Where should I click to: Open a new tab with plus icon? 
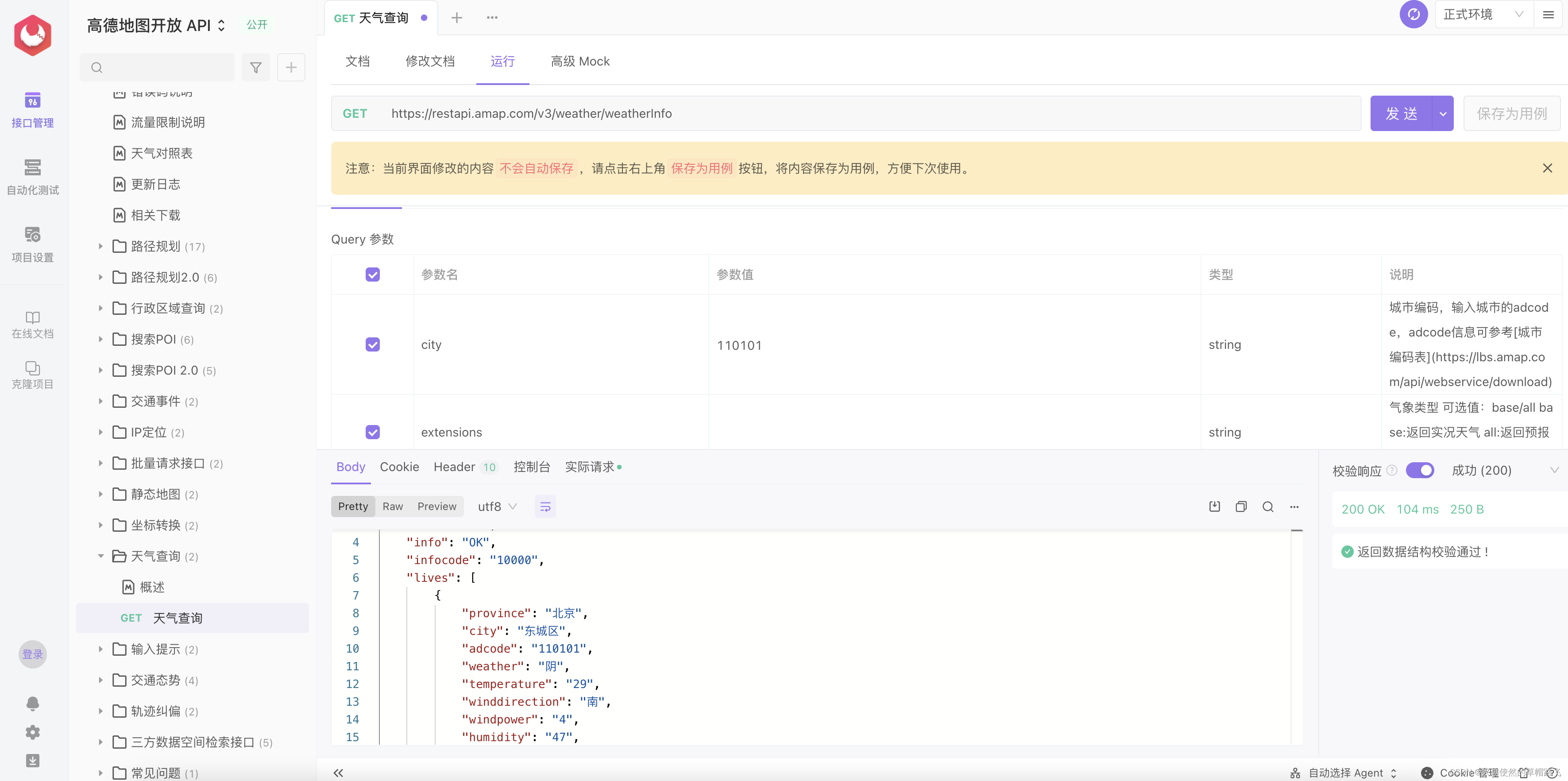456,18
